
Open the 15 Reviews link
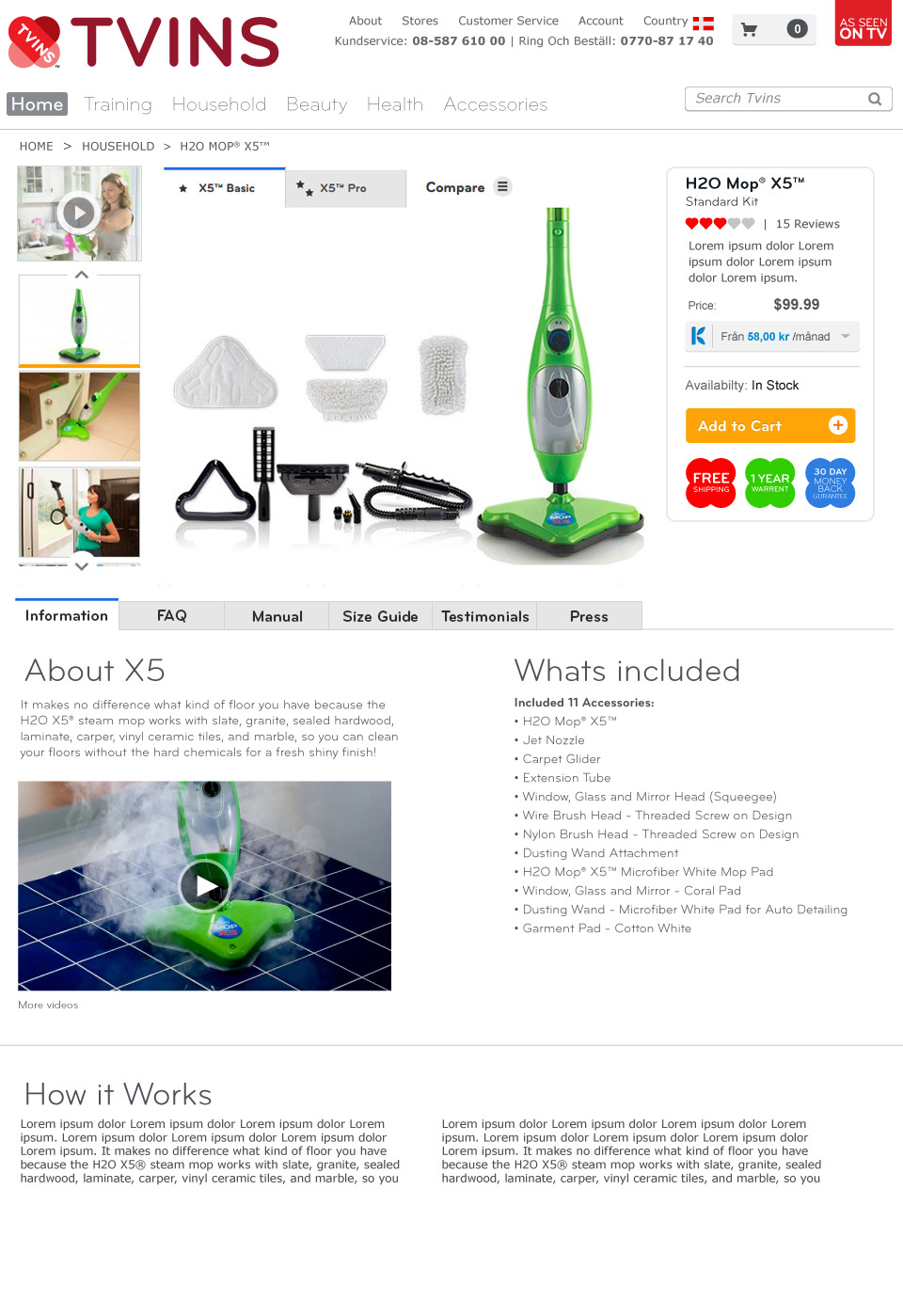tap(808, 224)
